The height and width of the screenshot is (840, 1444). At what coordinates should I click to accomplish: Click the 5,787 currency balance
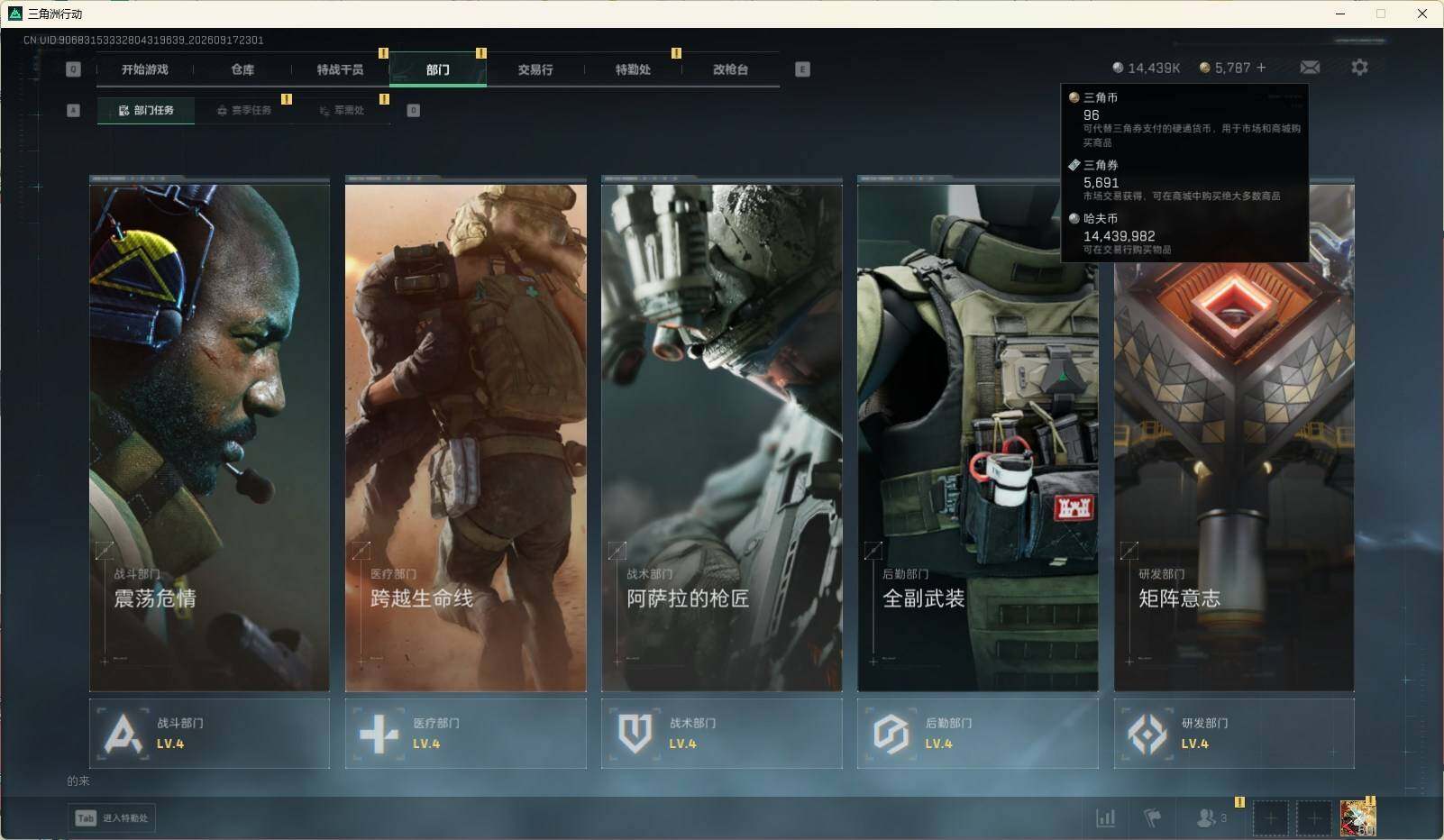(x=1225, y=68)
